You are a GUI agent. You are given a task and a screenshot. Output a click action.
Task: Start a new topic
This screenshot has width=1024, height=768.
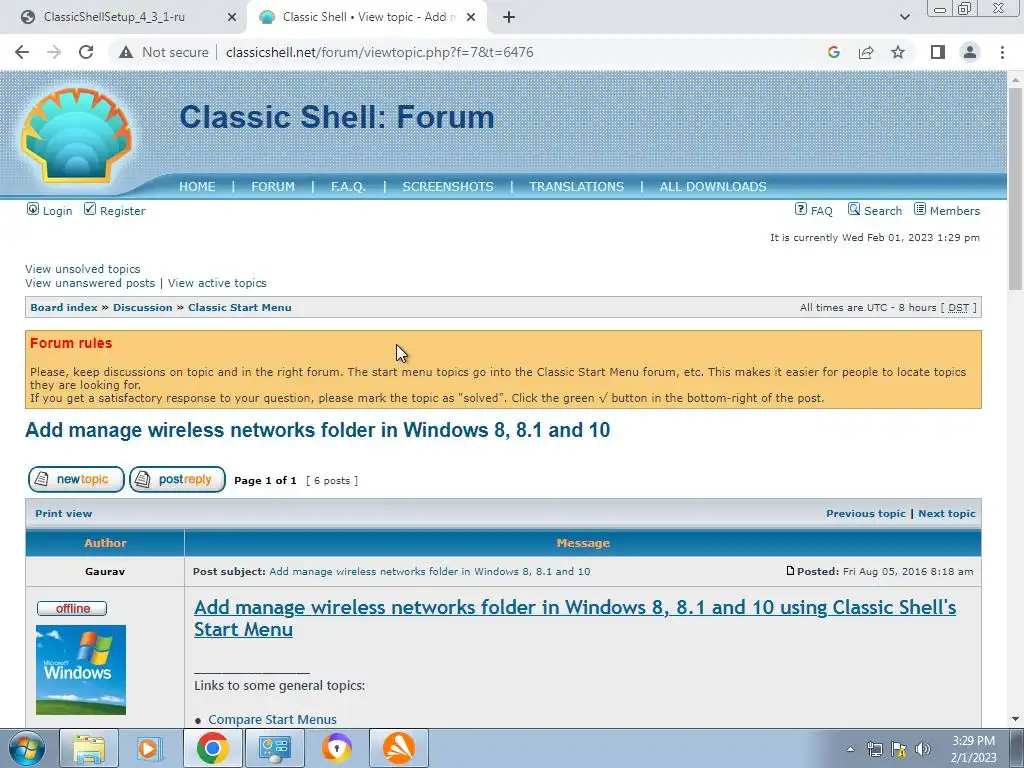76,479
